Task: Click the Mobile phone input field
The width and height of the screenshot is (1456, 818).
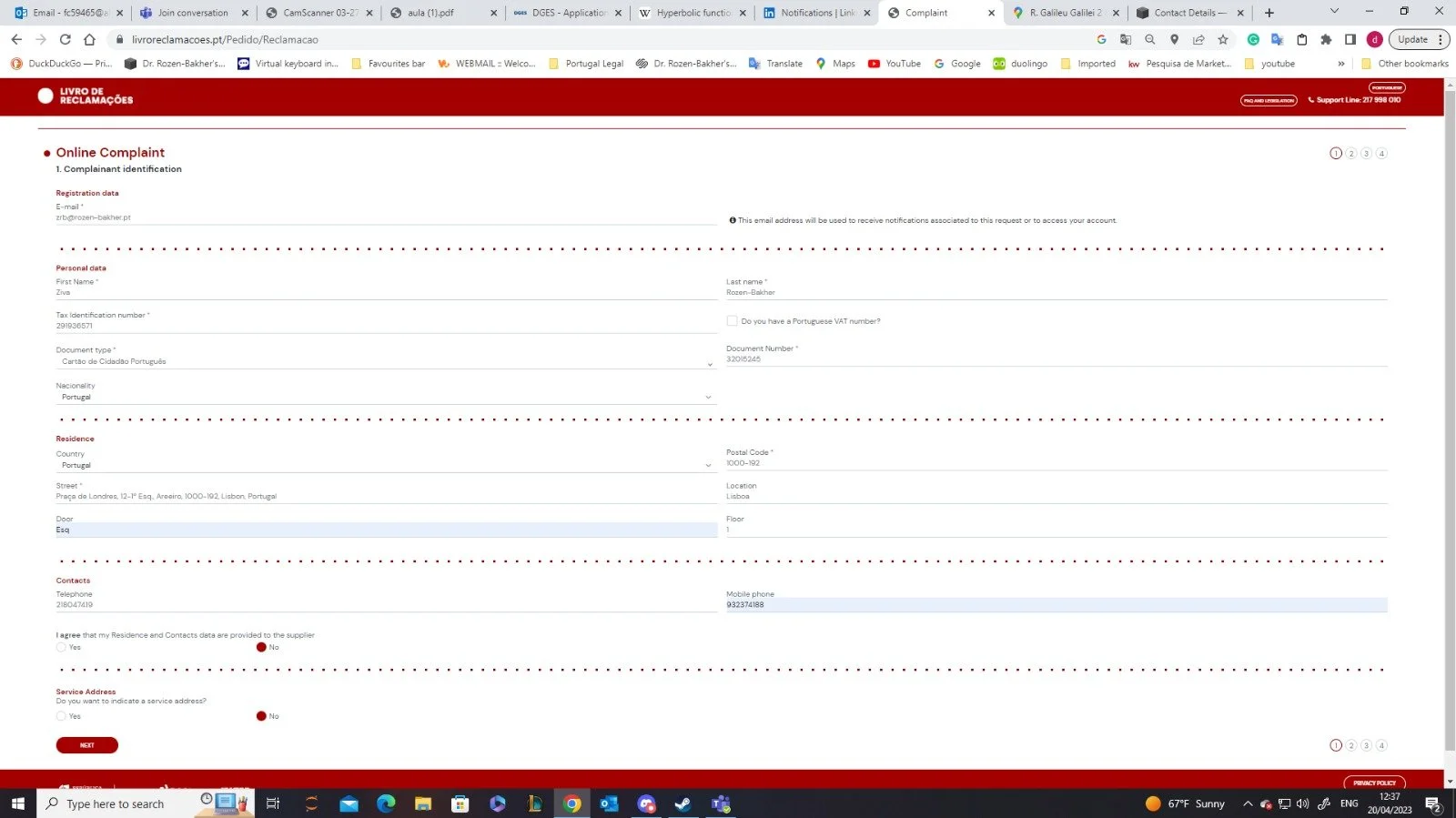Action: tap(1057, 605)
